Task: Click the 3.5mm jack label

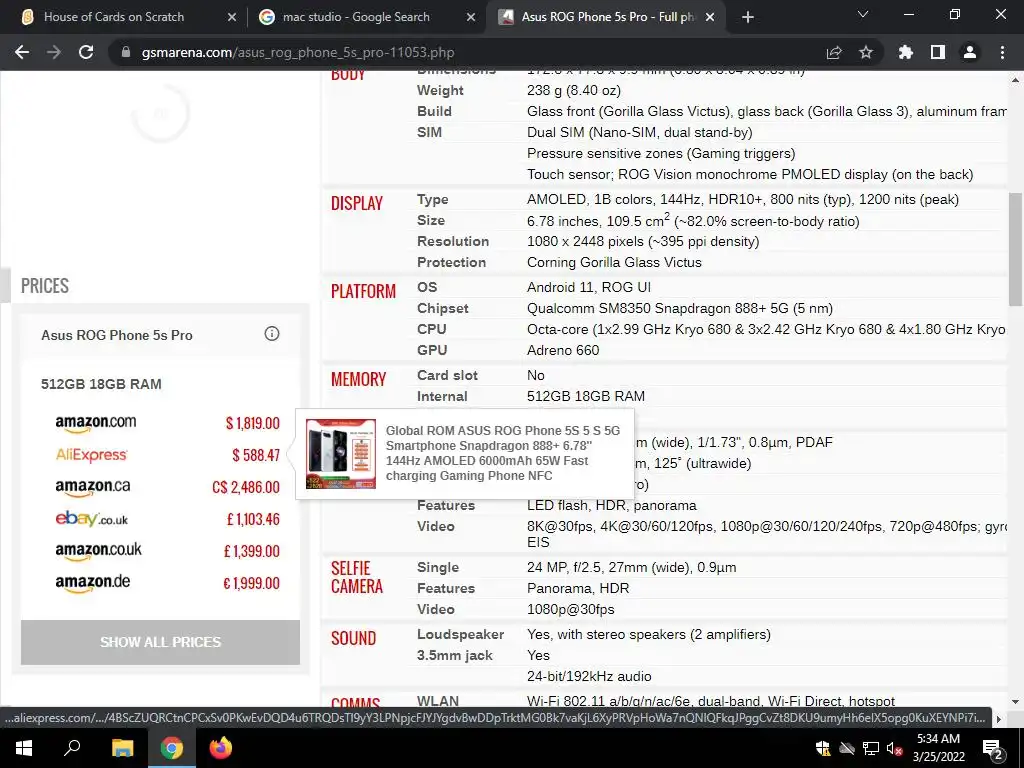Action: 455,655
